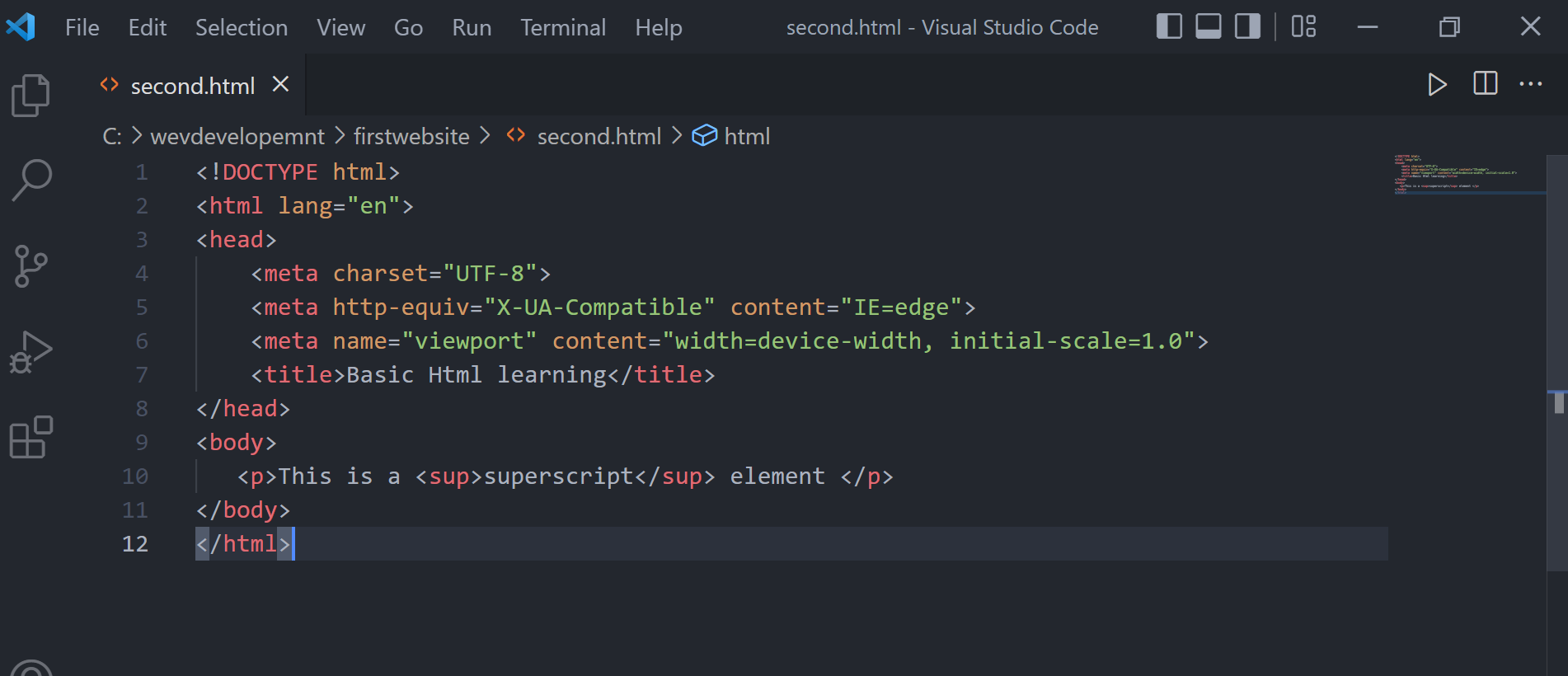Open the Source Control view

(x=31, y=266)
